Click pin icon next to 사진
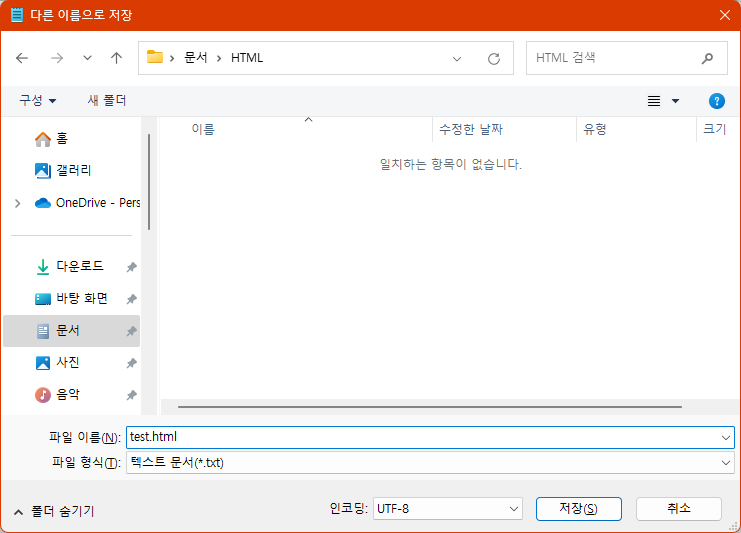This screenshot has width=741, height=533. point(131,363)
